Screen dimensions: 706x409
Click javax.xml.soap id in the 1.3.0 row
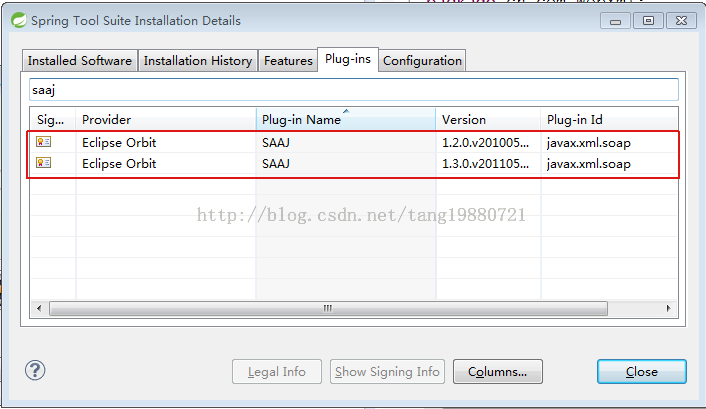[588, 164]
